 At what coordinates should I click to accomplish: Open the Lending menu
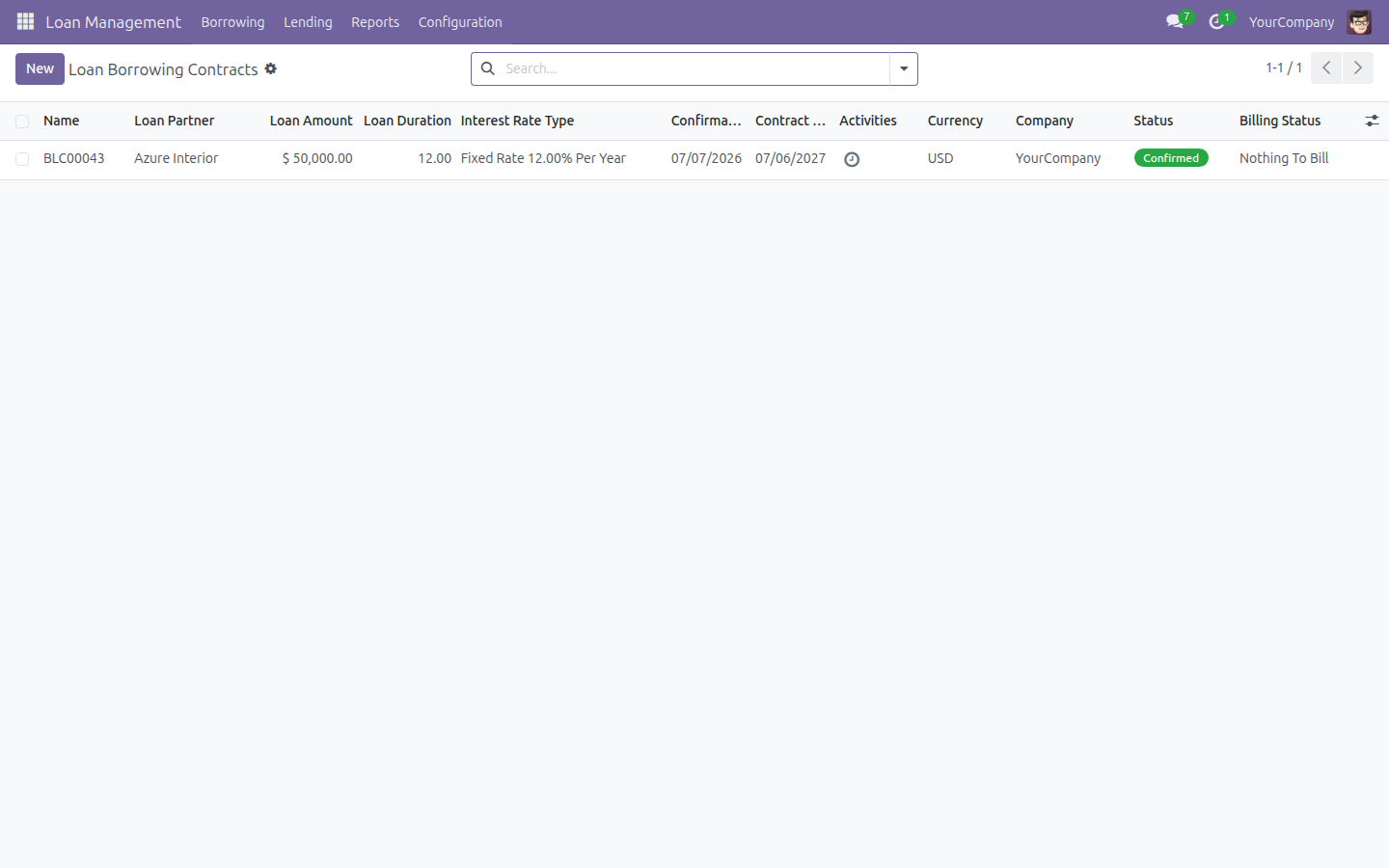click(308, 21)
